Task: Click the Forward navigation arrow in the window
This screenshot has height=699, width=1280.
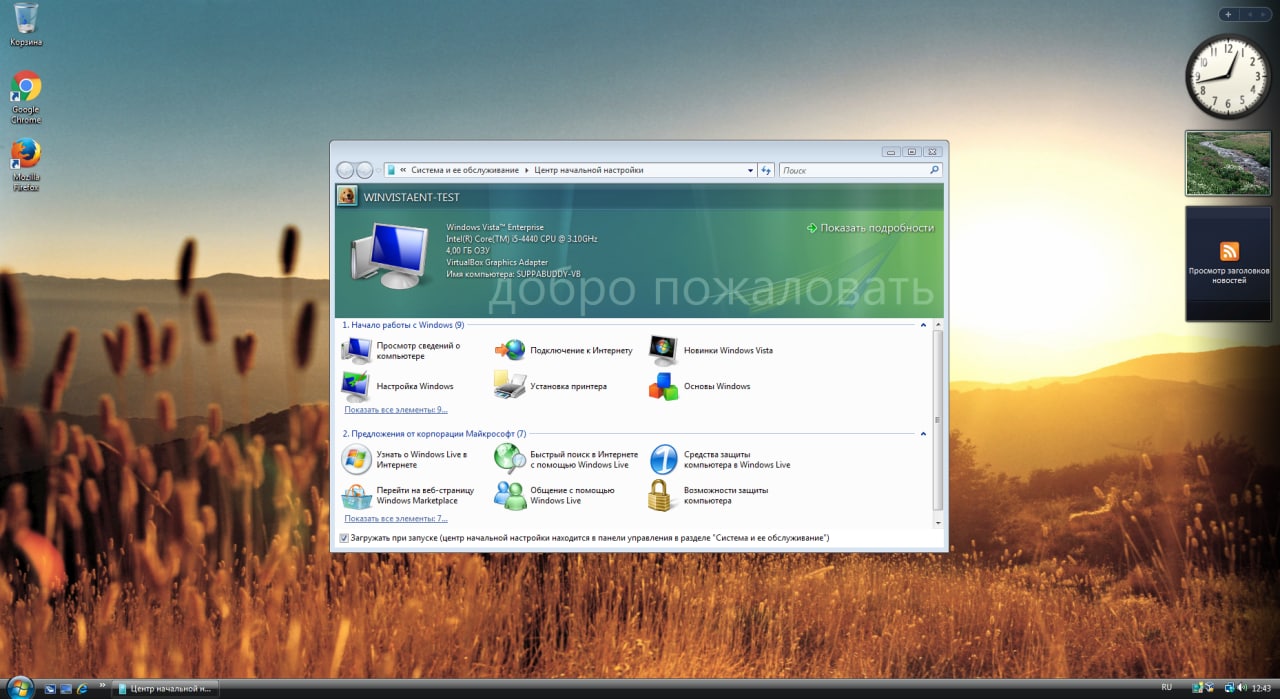Action: (x=365, y=170)
